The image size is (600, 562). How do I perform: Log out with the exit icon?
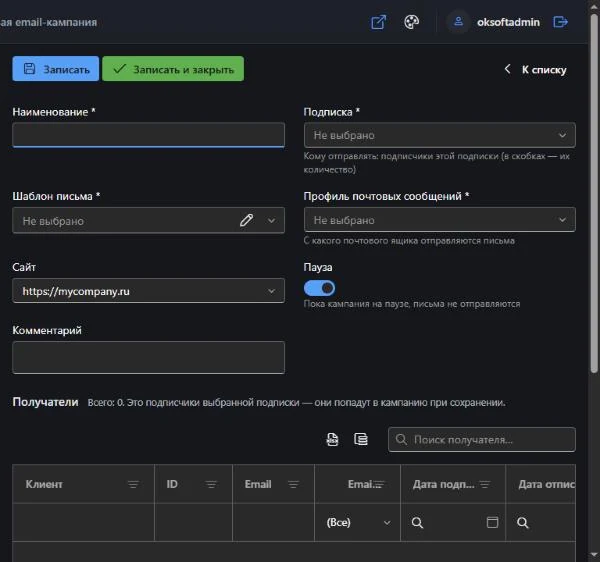[560, 22]
